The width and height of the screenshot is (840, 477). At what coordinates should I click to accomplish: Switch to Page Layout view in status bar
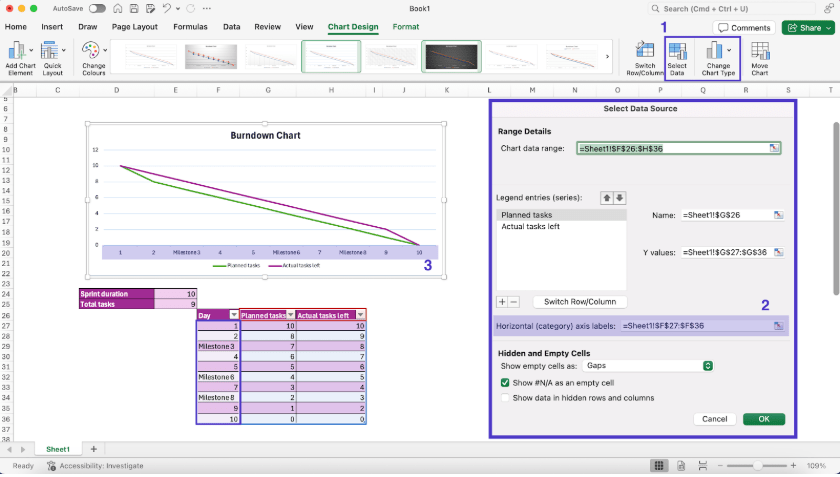pyautogui.click(x=682, y=465)
